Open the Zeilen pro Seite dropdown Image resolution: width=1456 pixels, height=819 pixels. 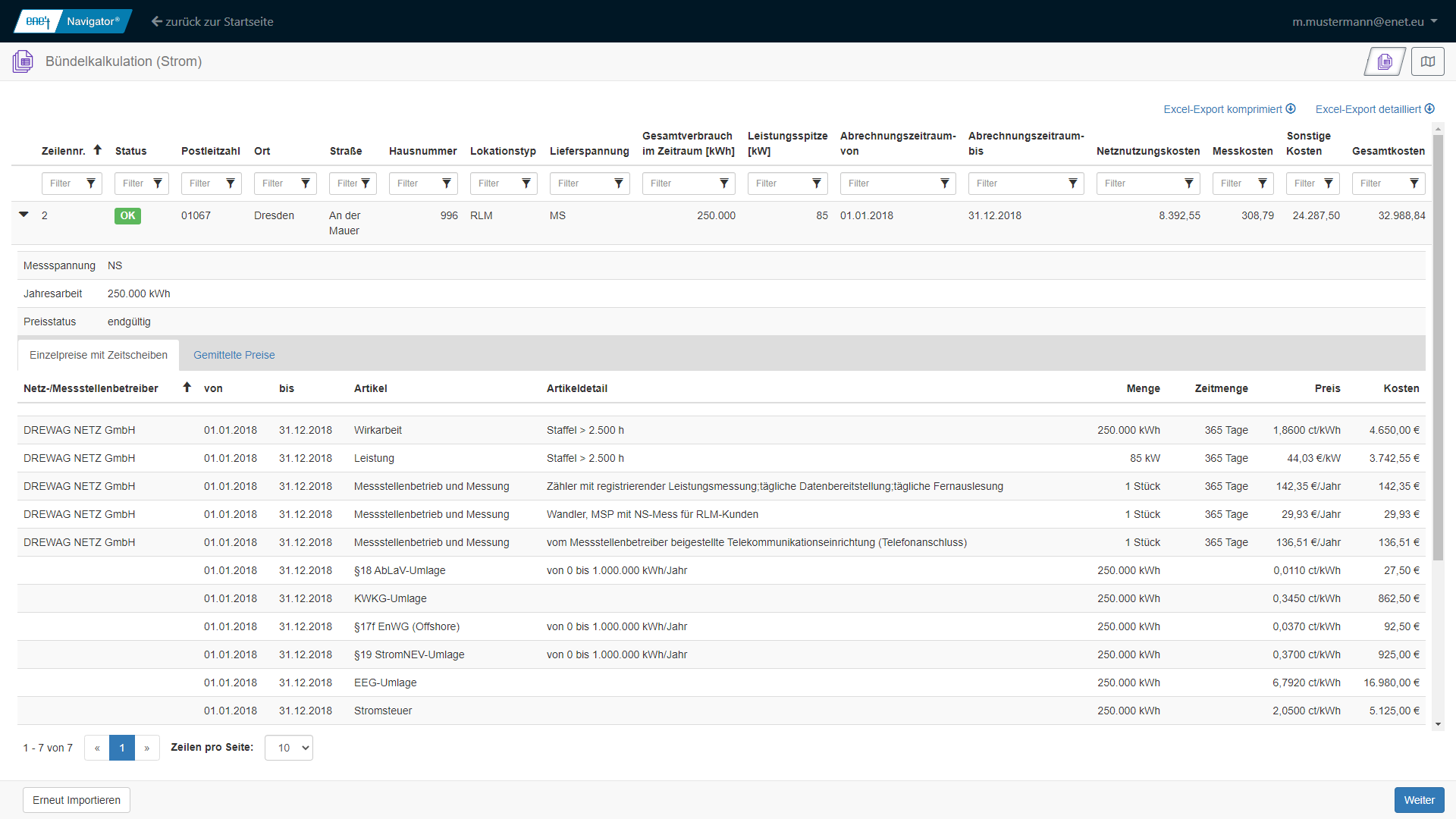pos(289,748)
